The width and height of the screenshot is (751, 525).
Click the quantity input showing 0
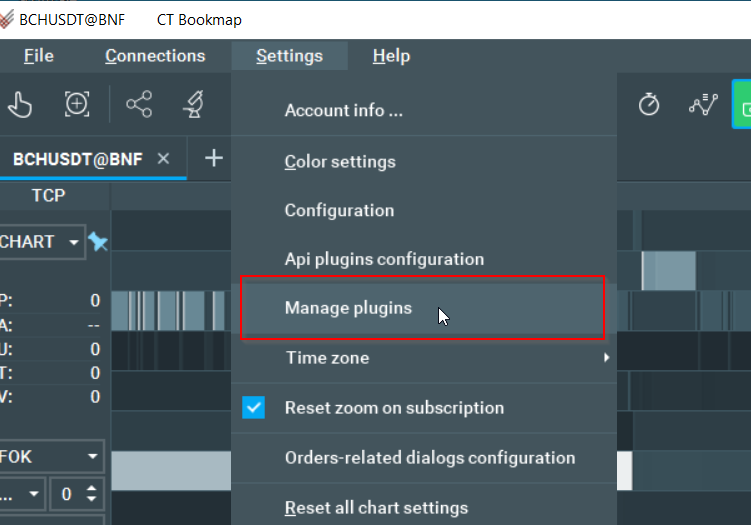click(x=67, y=494)
